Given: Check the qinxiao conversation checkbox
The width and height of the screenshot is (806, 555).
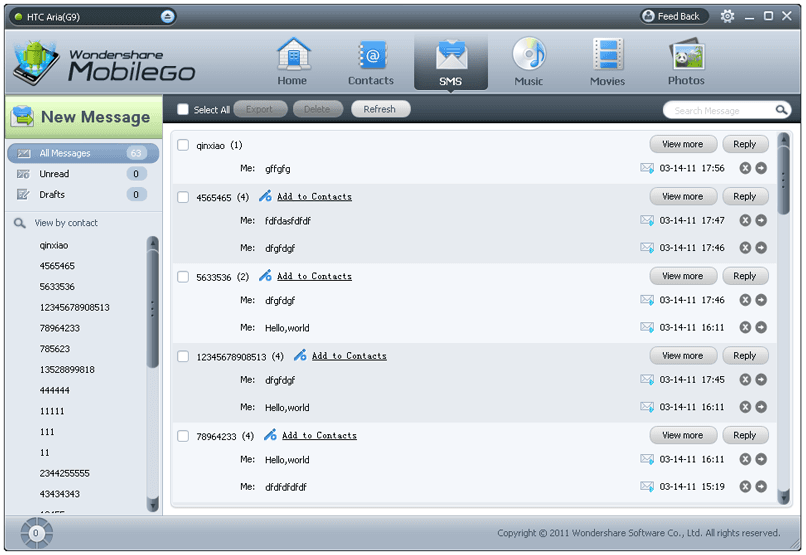Looking at the screenshot, I should pos(183,145).
